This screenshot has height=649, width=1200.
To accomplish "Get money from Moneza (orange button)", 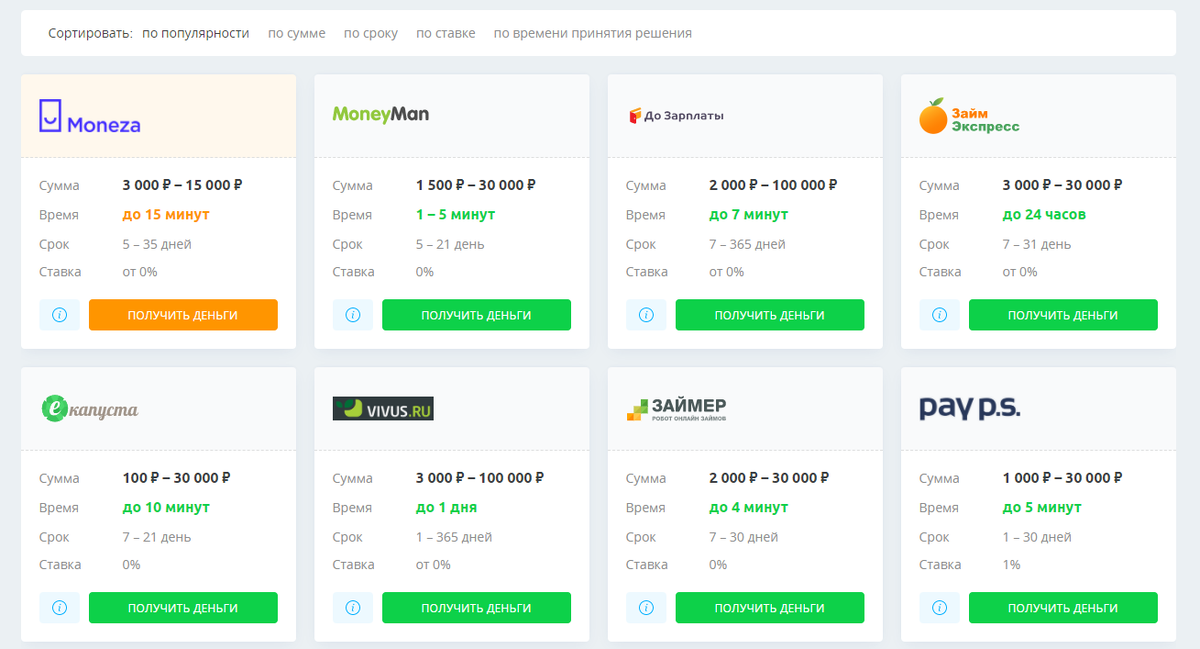I will tap(183, 315).
